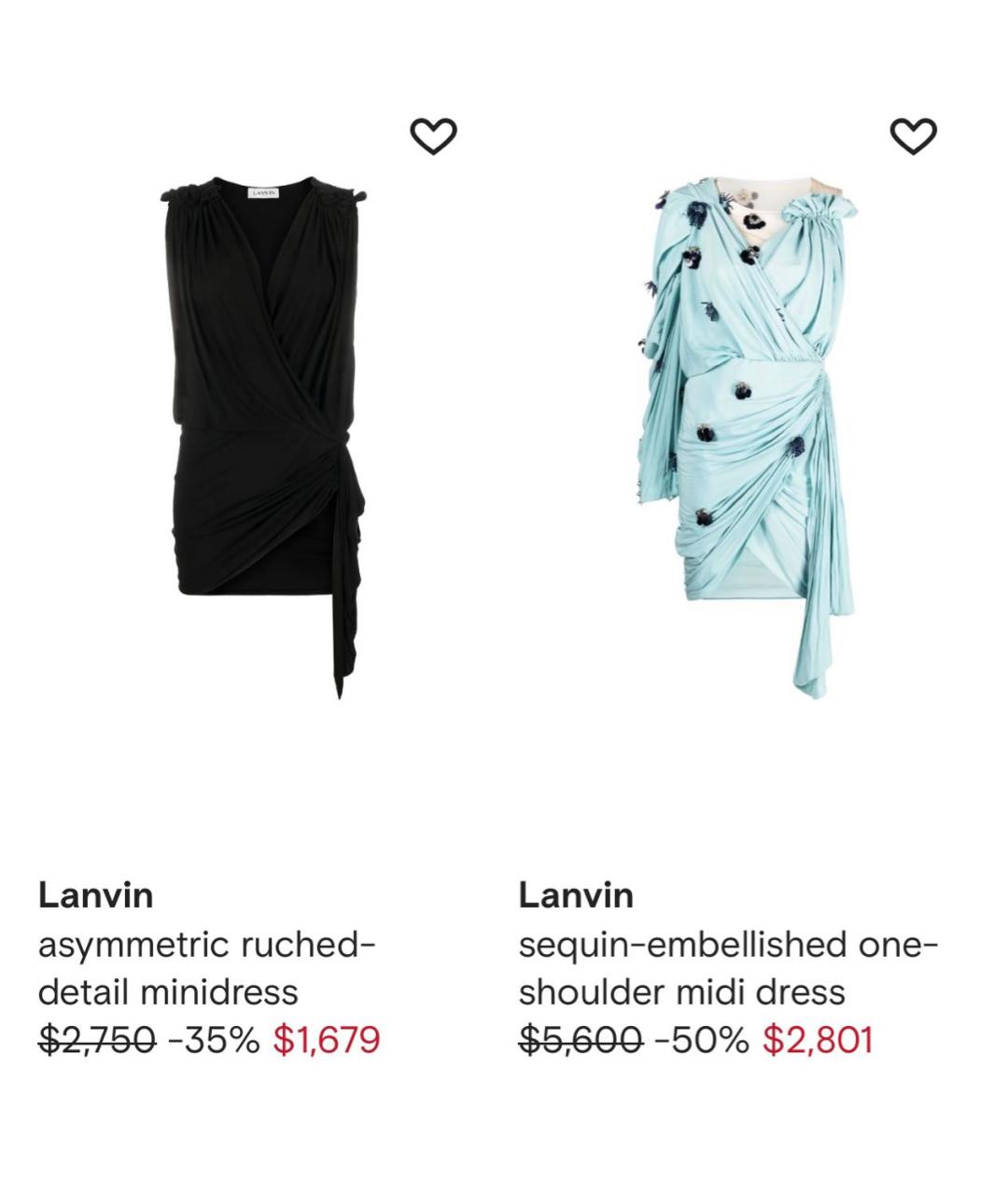Open Lanvin brand above sequin midi dress
Screen dimensions: 1008x1195
tap(576, 895)
